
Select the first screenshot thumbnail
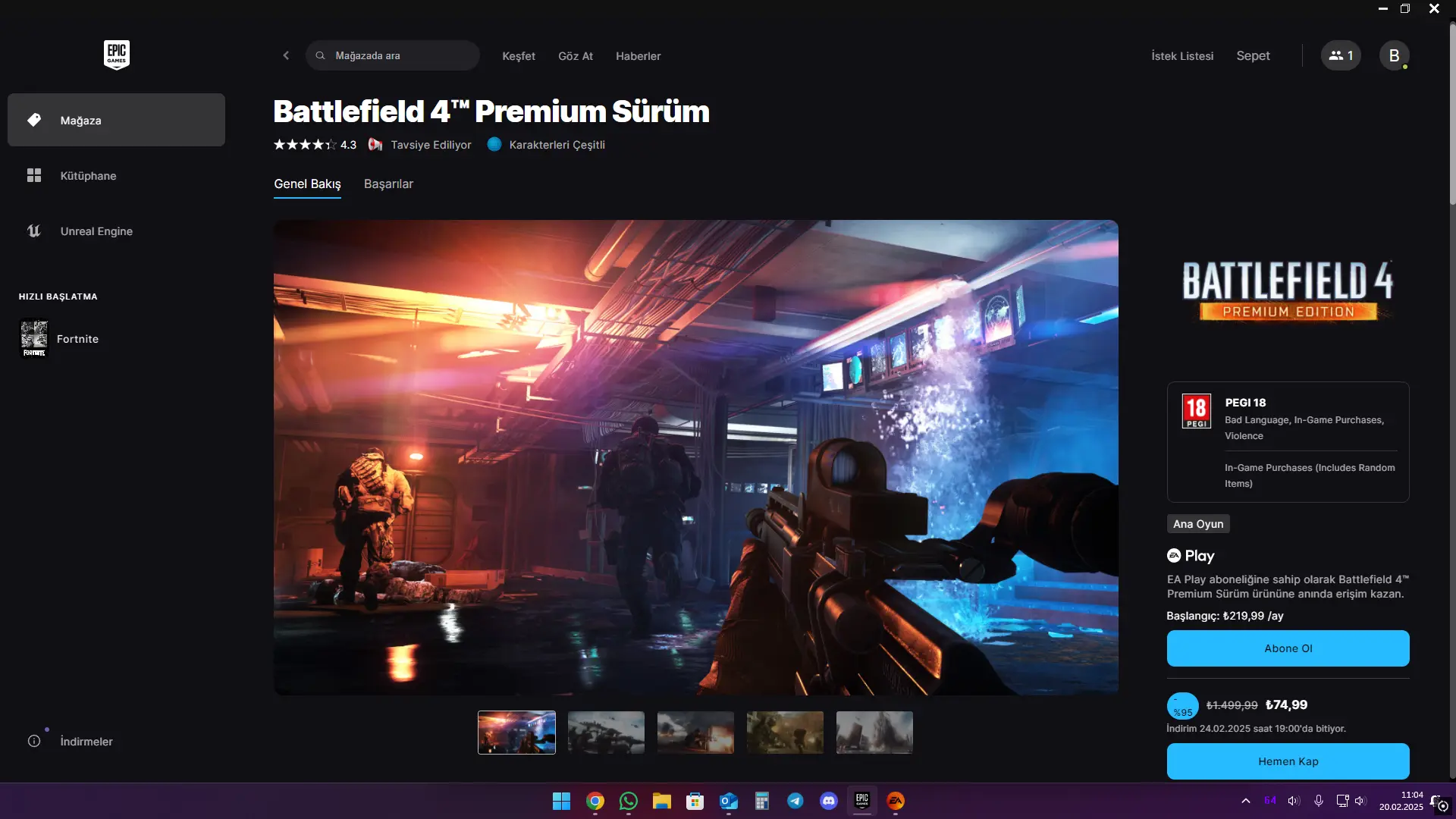[516, 733]
